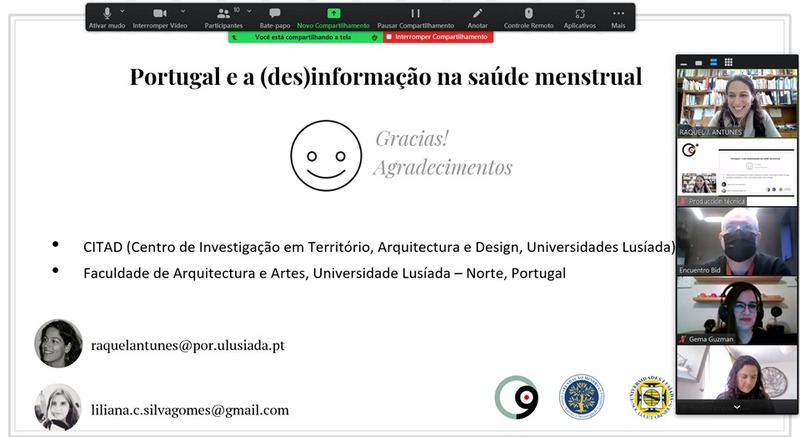The image size is (800, 437).
Task: Open the Bate-papo chat
Action: pos(274,14)
